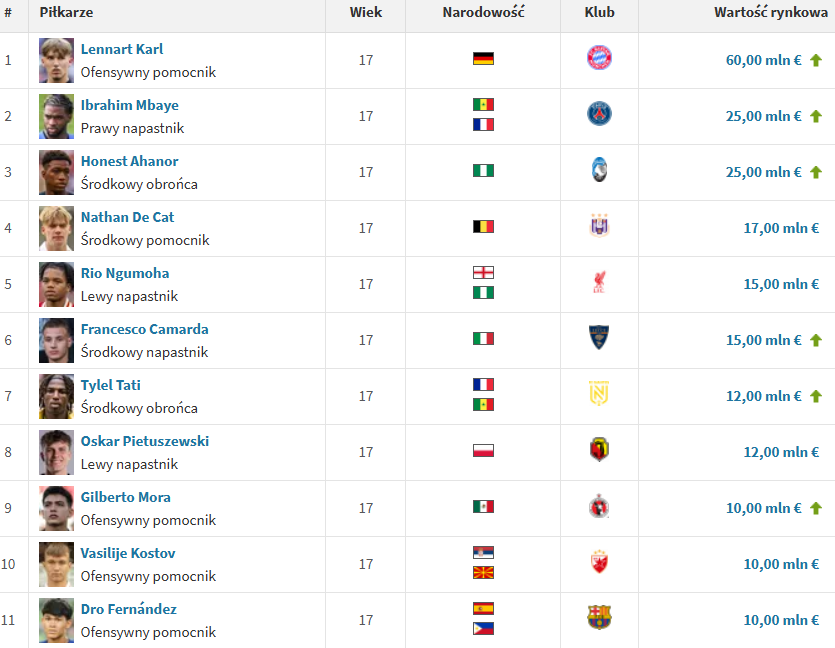The width and height of the screenshot is (835, 648).
Task: Open Dro Fernández player link
Action: tap(128, 609)
